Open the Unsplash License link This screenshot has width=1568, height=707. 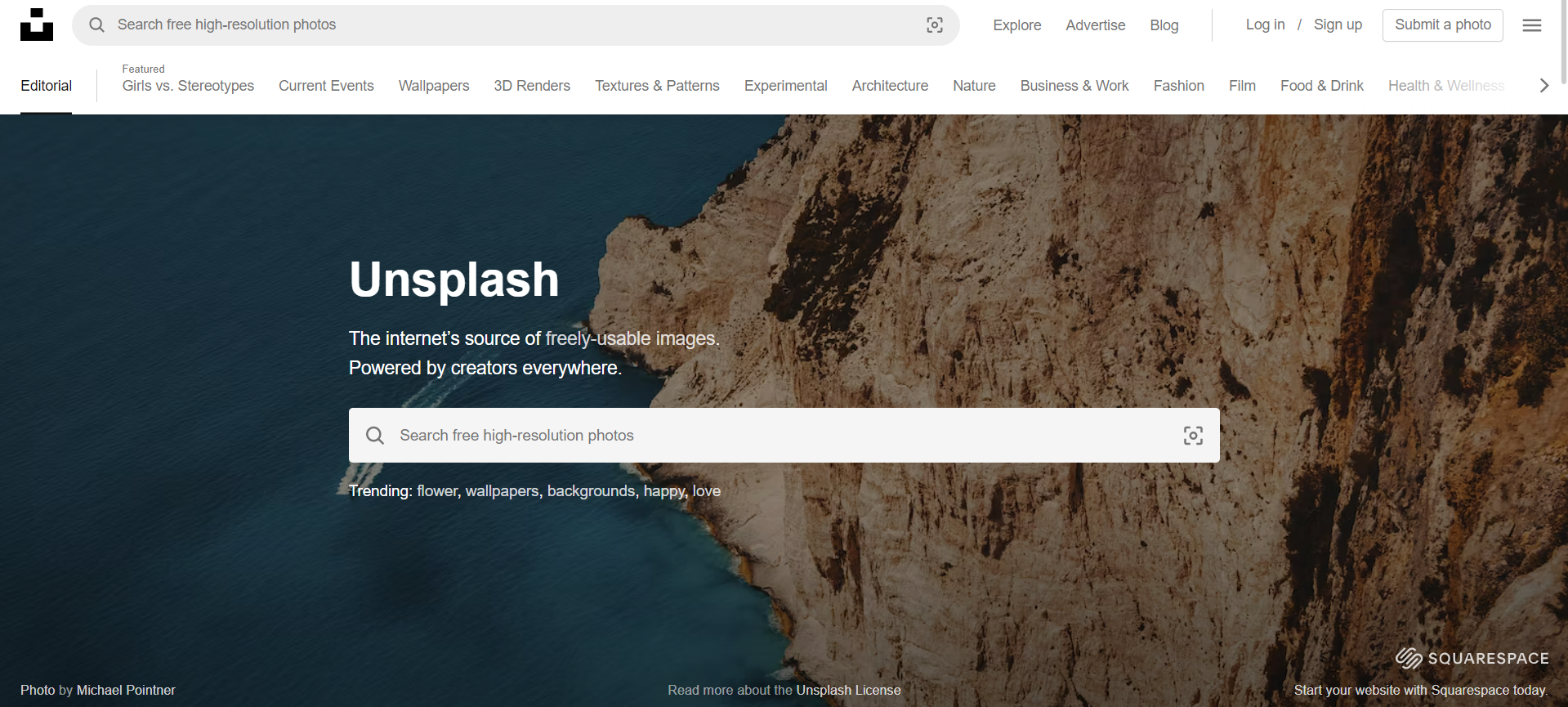848,690
